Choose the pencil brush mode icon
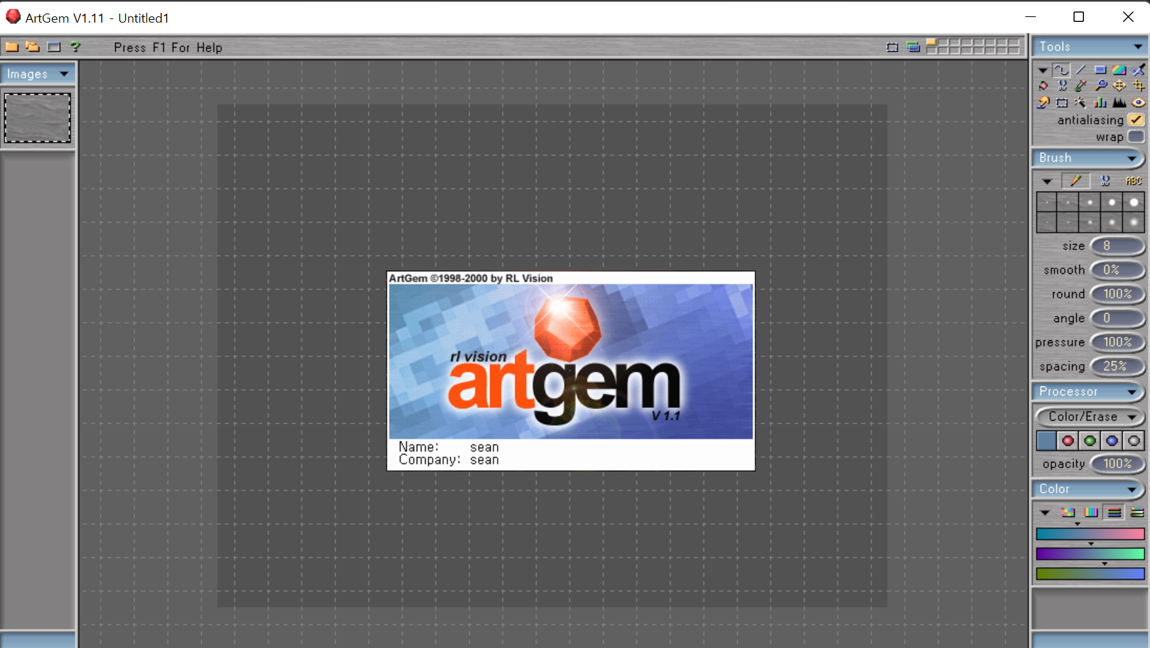Image resolution: width=1150 pixels, height=648 pixels. click(x=1075, y=180)
